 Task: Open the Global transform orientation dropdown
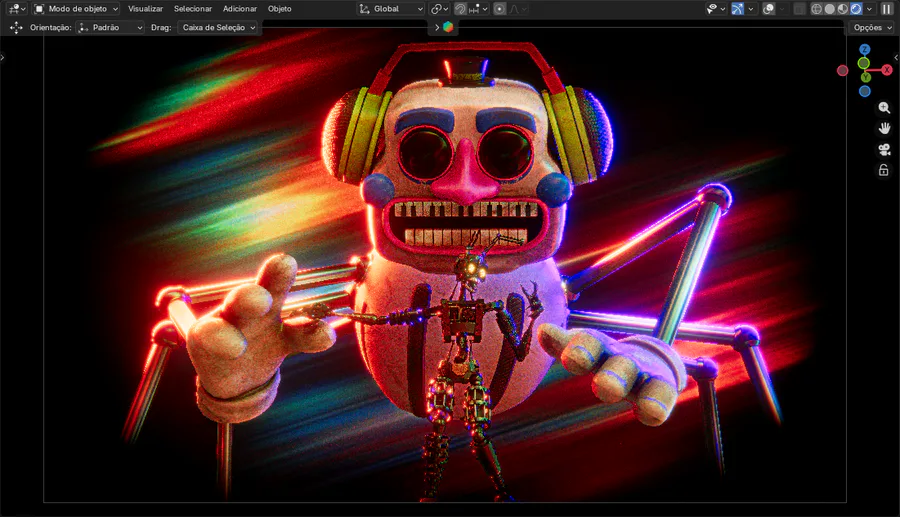click(x=391, y=9)
